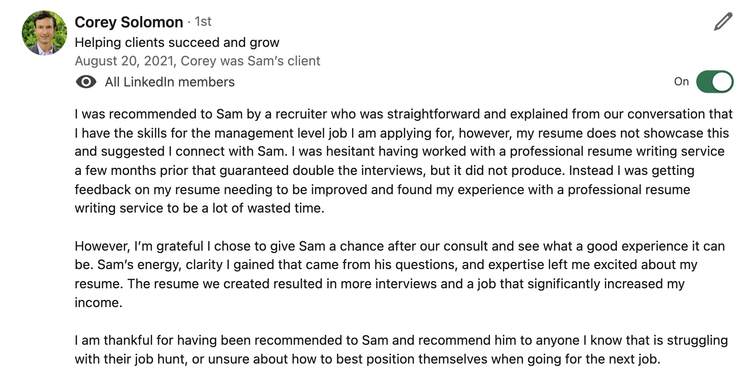Screen dimensions: 750x377
Task: Click the line starting "I was recommended to Sam"
Action: [404, 114]
